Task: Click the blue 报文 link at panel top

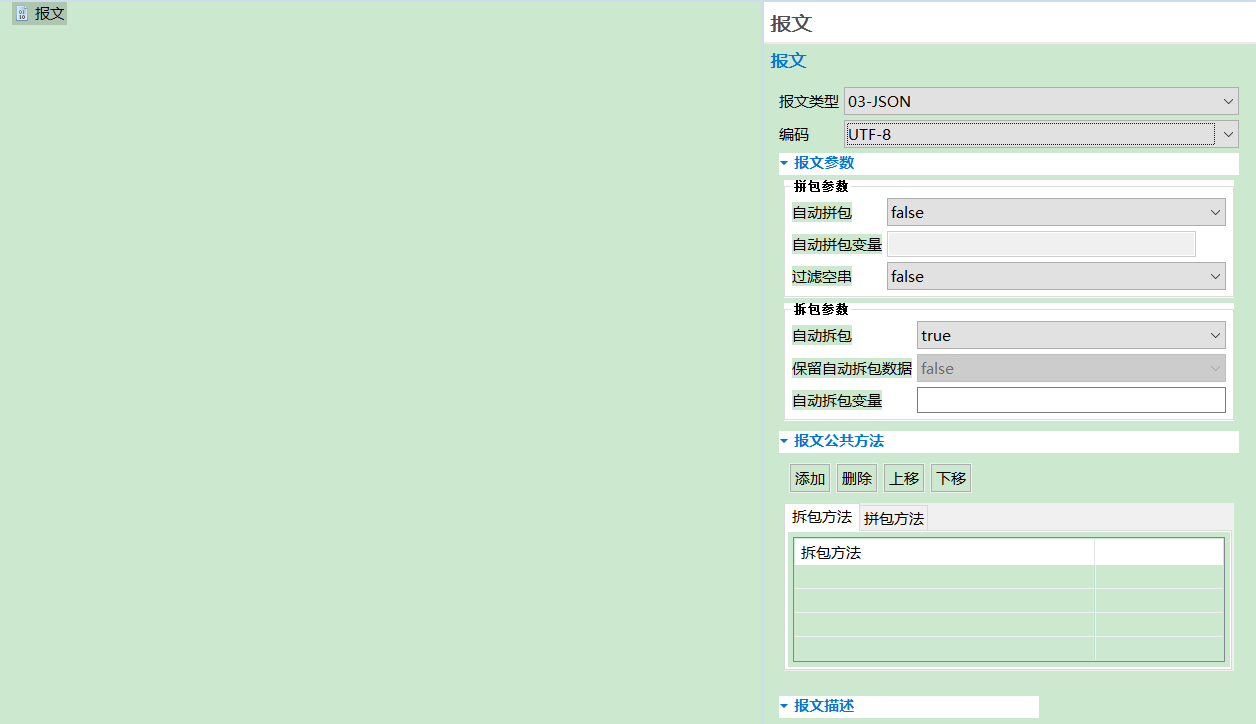Action: (x=789, y=61)
